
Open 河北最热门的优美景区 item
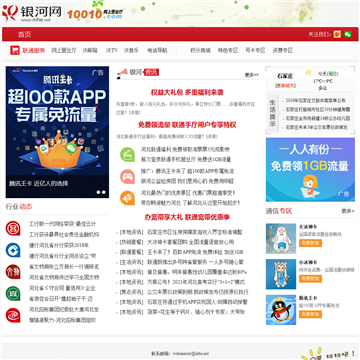coord(188,193)
